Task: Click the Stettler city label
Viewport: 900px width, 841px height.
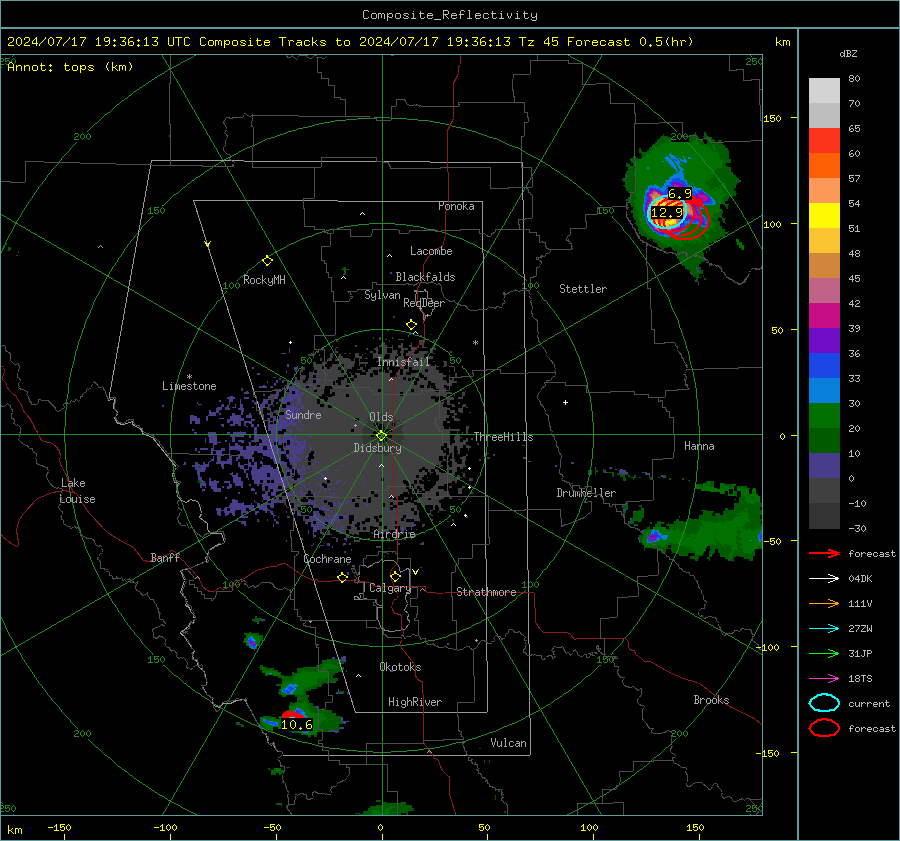Action: pos(583,289)
